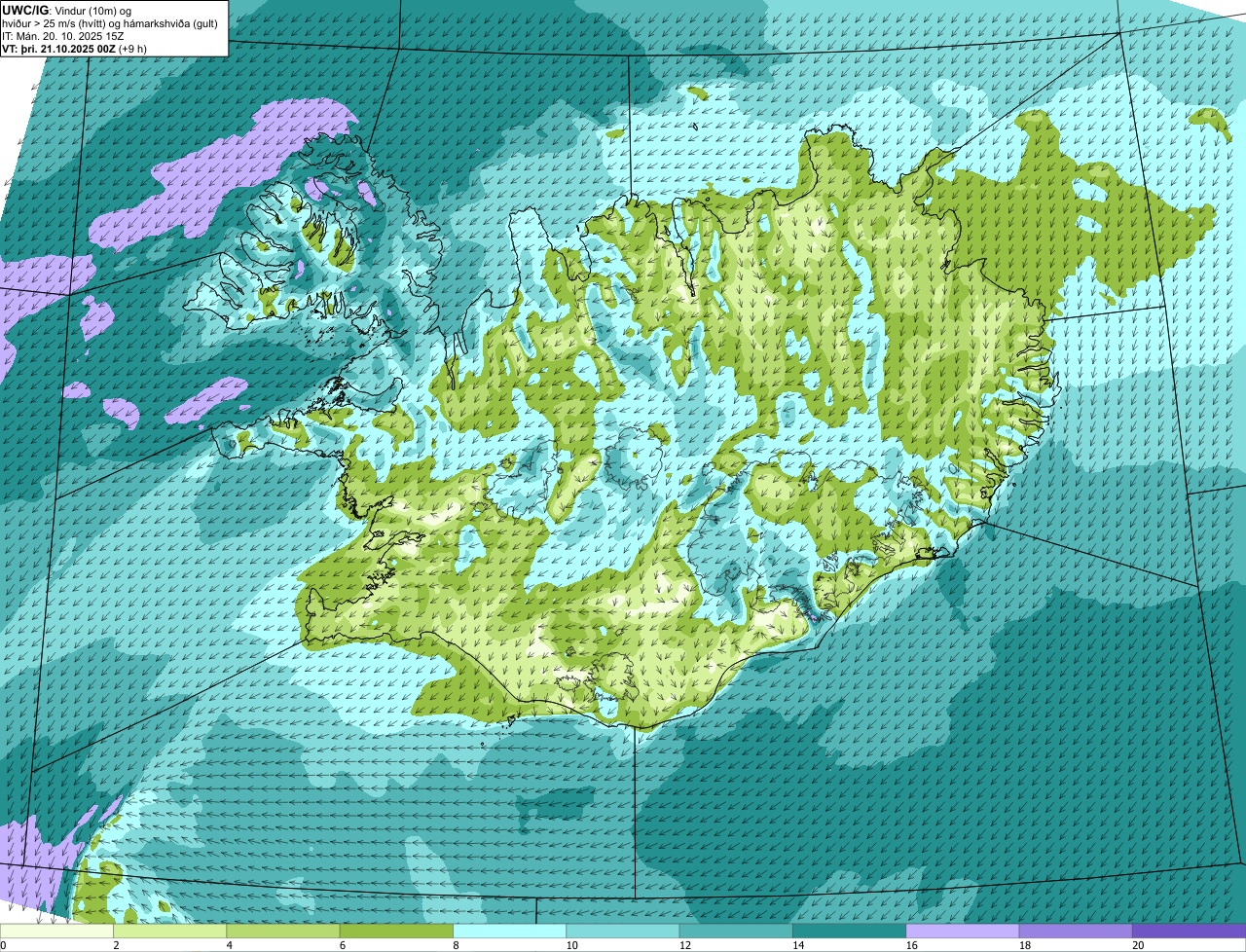
Task: Click the olive green 6–8 legend swatch
Action: pos(397,931)
